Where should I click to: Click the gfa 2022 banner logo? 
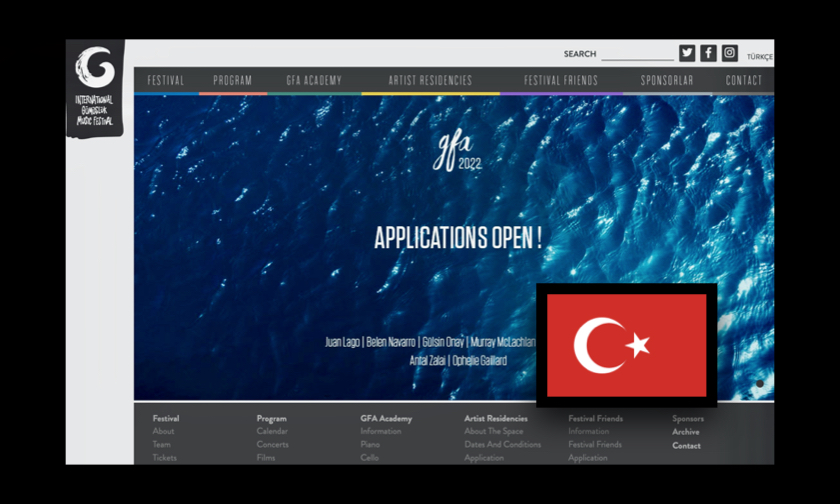coord(456,151)
